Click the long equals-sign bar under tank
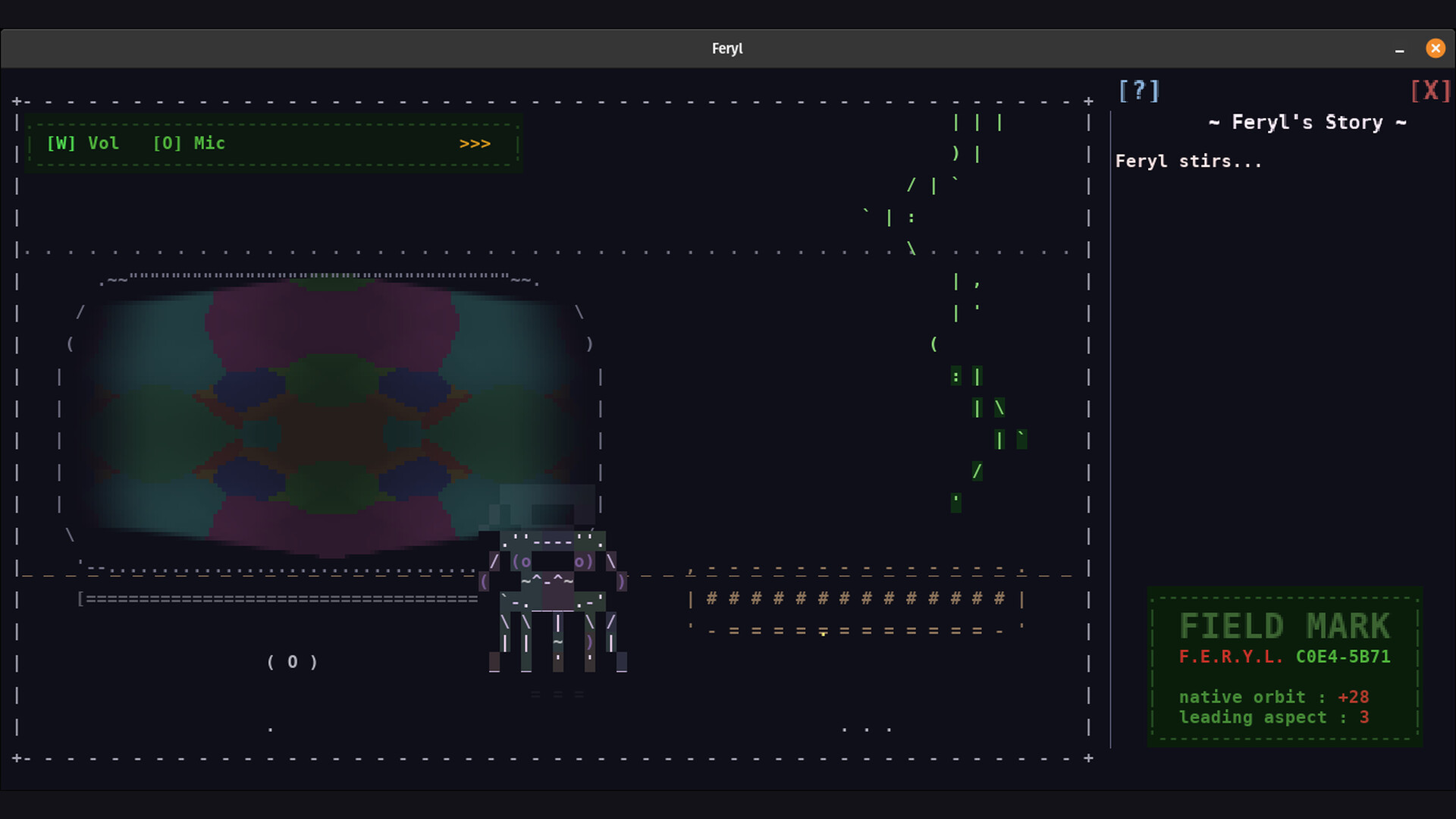Viewport: 1456px width, 819px height. [x=279, y=599]
